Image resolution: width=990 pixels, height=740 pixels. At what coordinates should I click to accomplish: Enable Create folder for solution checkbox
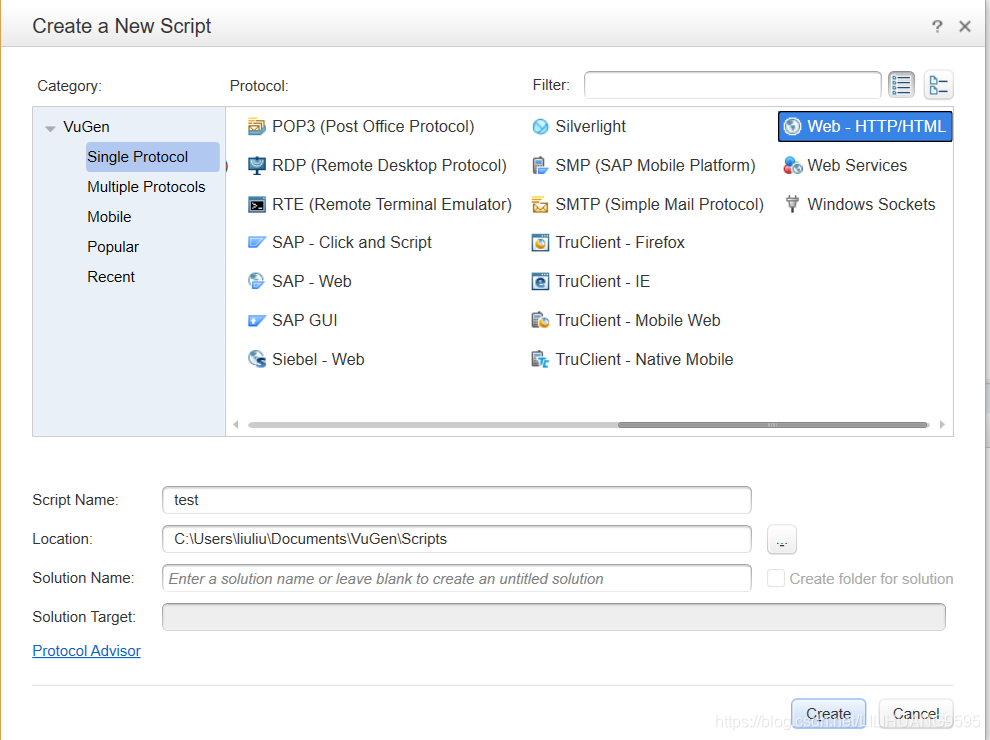(775, 578)
